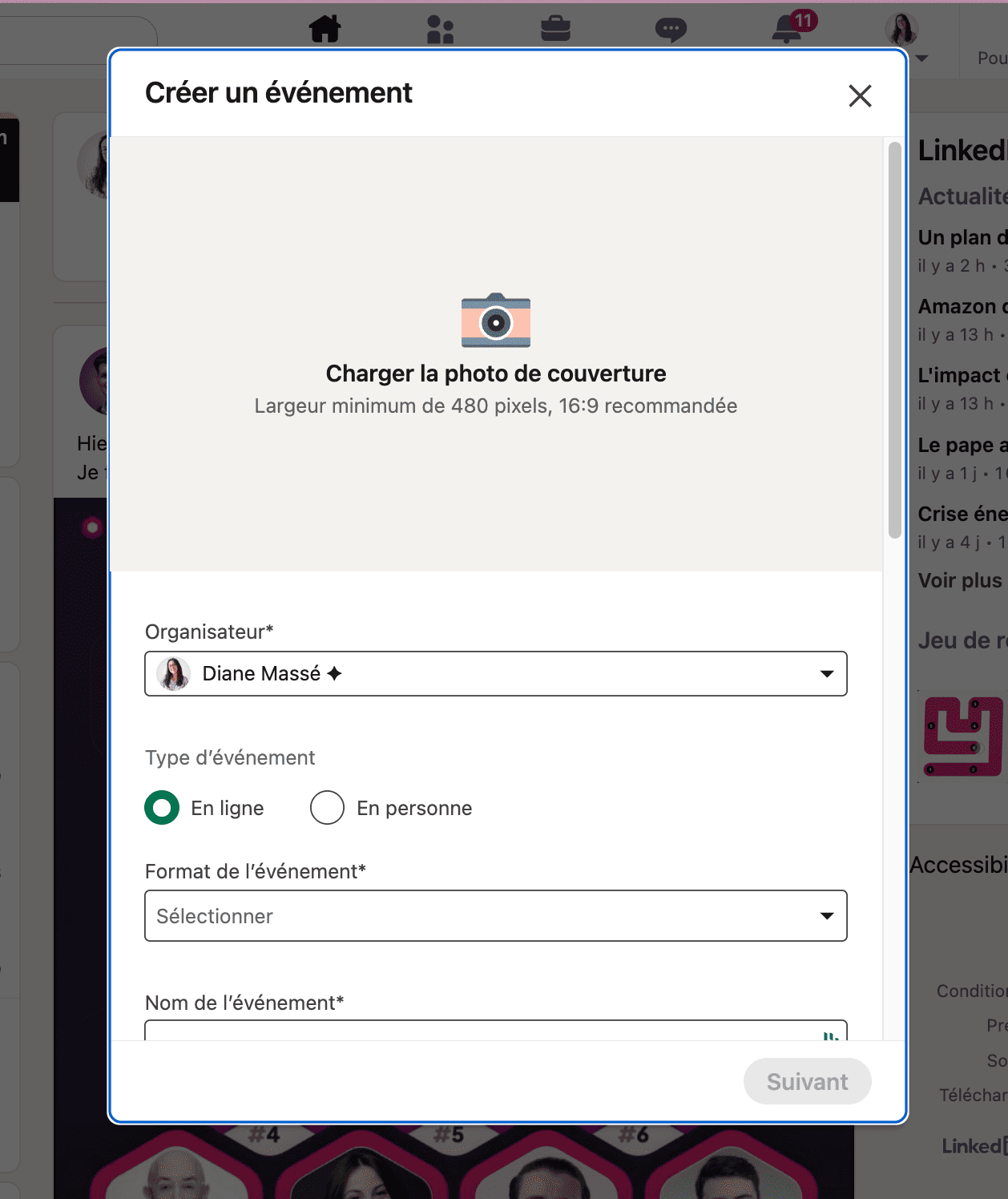Close the Créer un événement dialog
This screenshot has height=1199, width=1008.
coord(860,96)
